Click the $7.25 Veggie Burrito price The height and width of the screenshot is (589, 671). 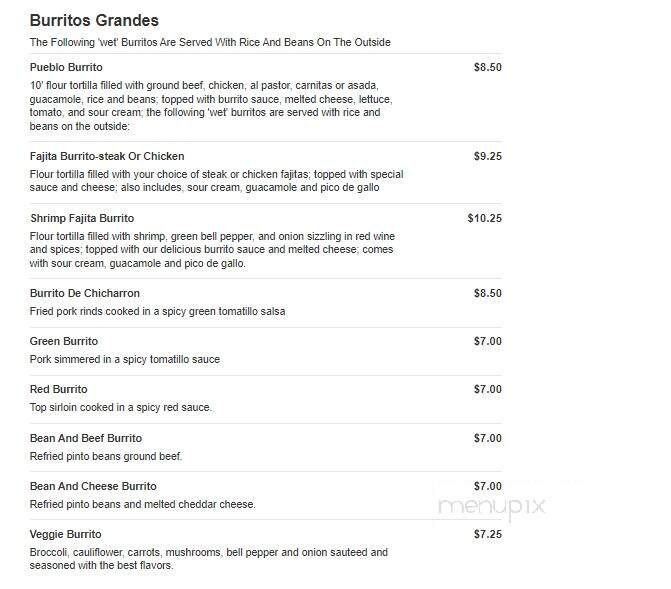pyautogui.click(x=487, y=534)
